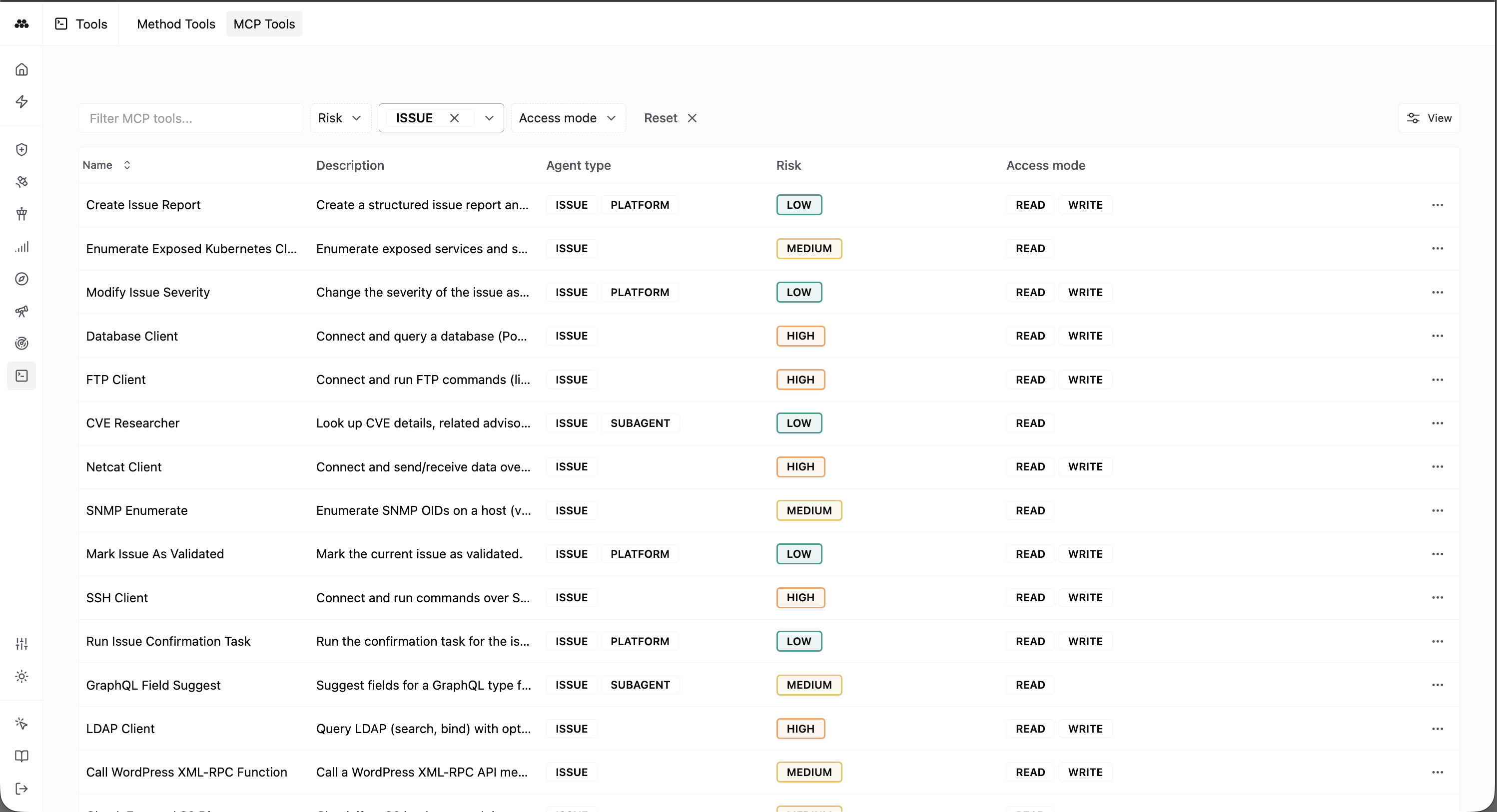Open the compass discovery icon in sidebar

coord(21,279)
